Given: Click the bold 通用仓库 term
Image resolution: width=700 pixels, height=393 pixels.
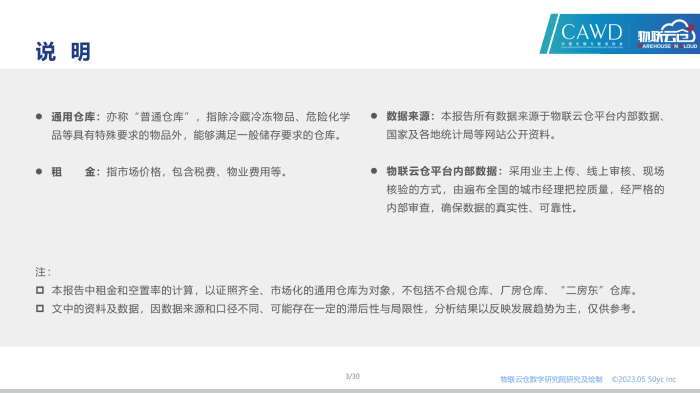Looking at the screenshot, I should tap(73, 117).
